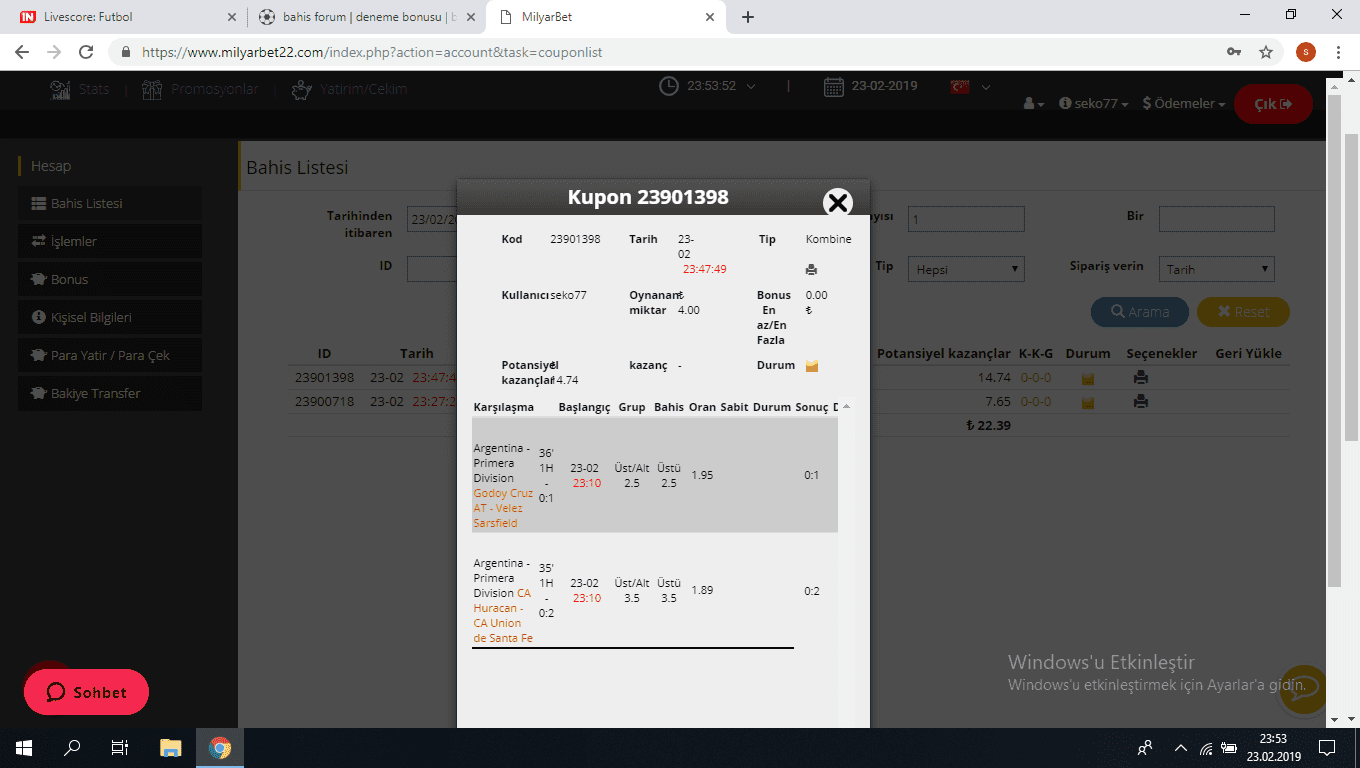Click the yellow Reset button

(x=1243, y=312)
